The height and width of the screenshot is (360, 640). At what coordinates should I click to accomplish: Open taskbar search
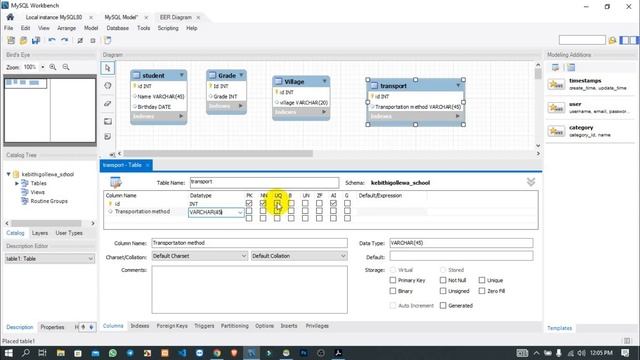pos(26,353)
